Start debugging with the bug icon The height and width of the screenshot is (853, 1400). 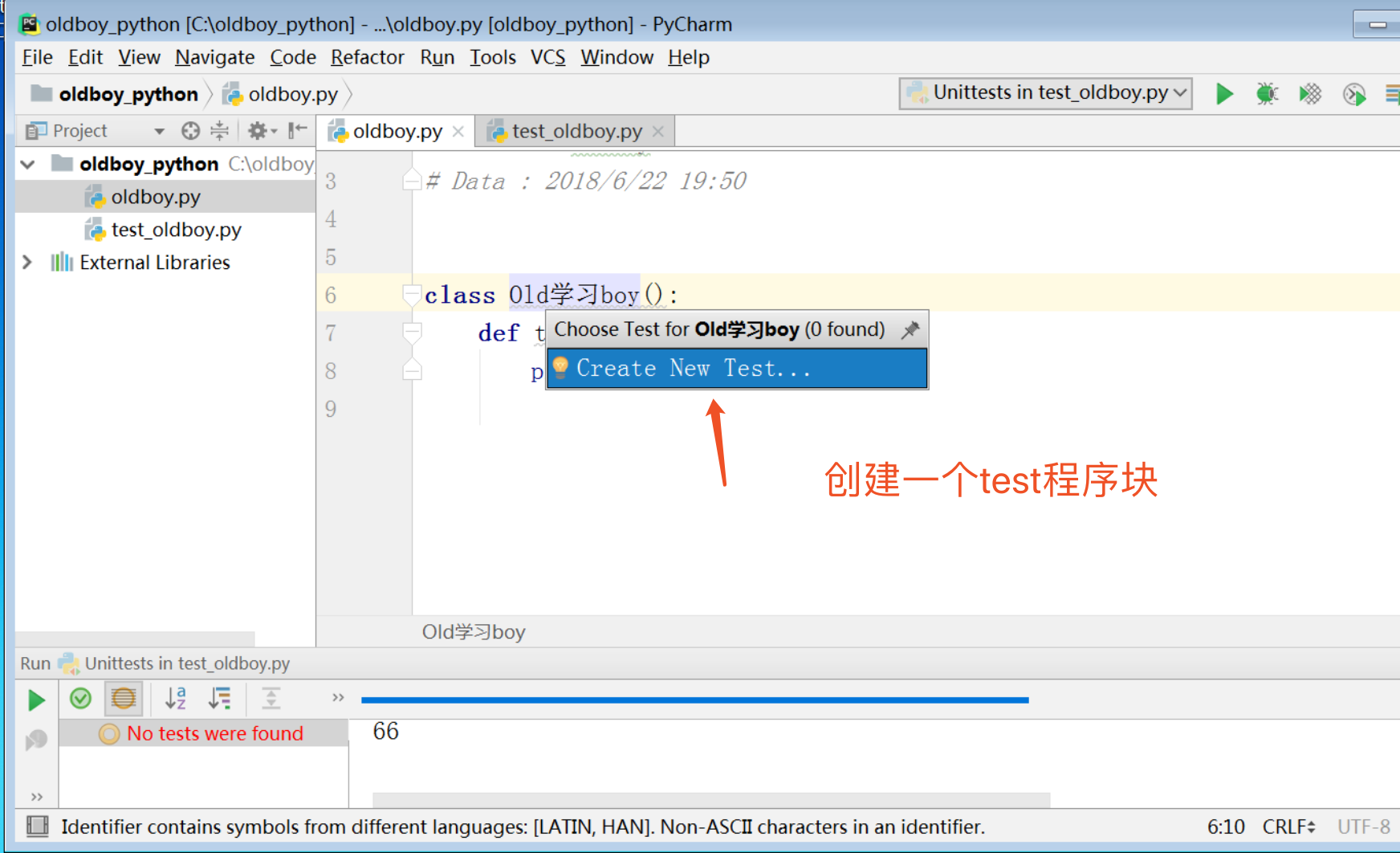click(x=1267, y=94)
